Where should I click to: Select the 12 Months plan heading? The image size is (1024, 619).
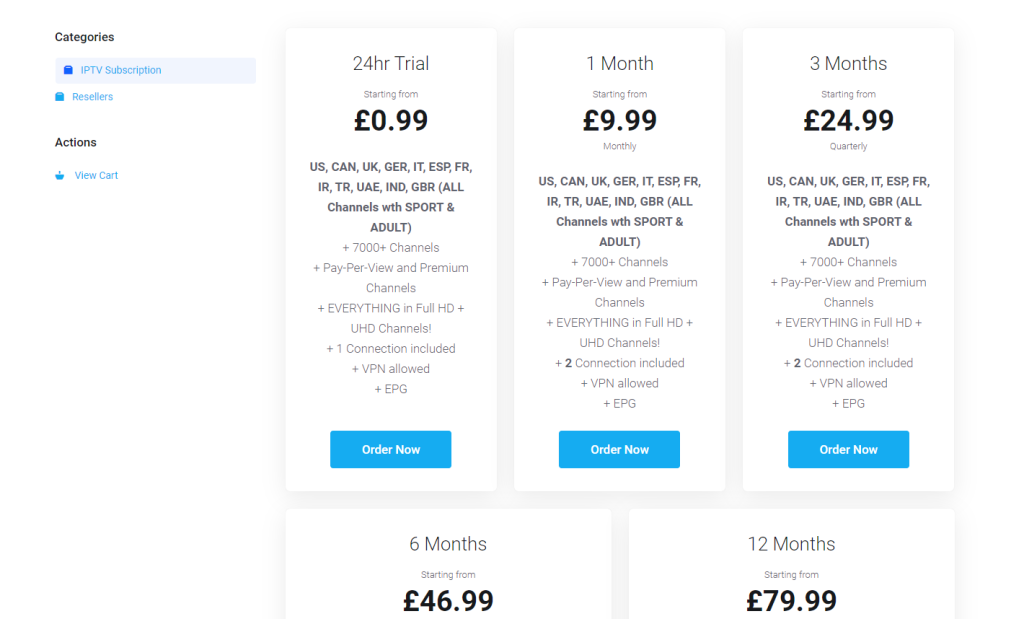pos(791,544)
